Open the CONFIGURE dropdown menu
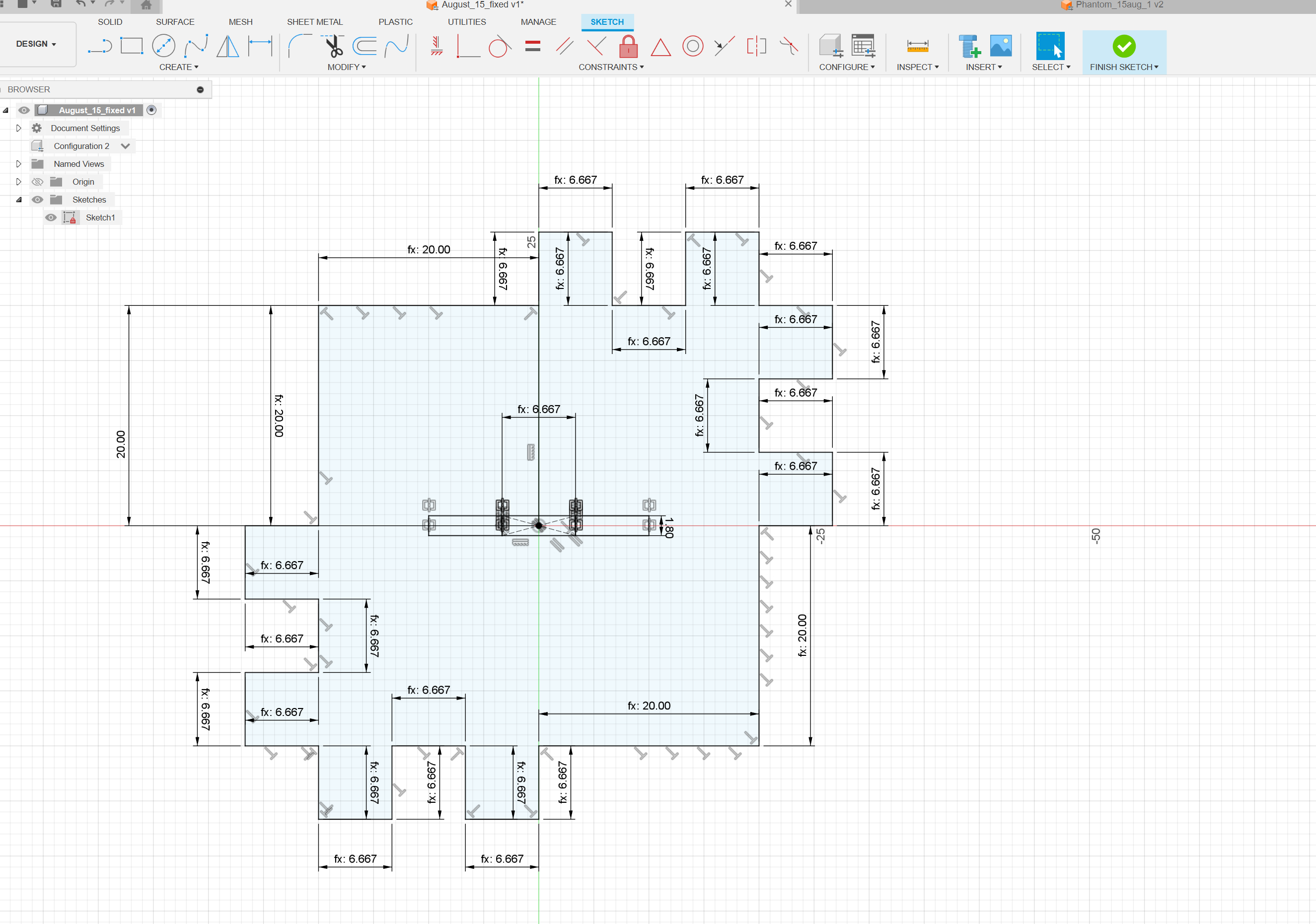The height and width of the screenshot is (924, 1316). (x=847, y=67)
